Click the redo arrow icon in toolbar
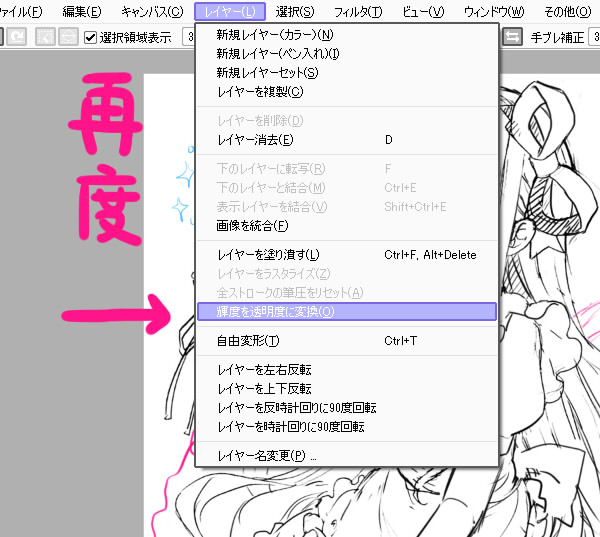Image resolution: width=600 pixels, height=537 pixels. (x=16, y=37)
